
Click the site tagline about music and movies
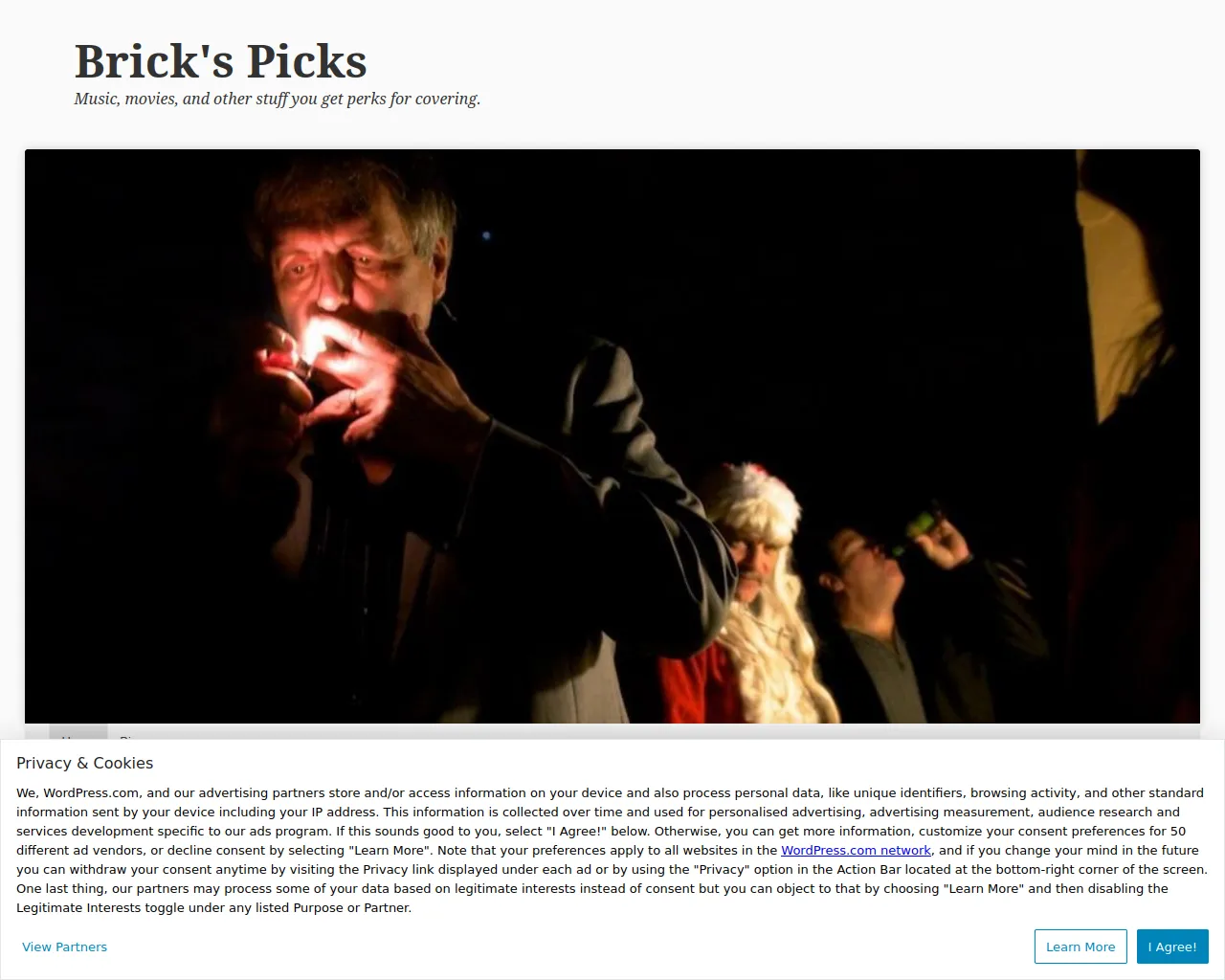pyautogui.click(x=278, y=99)
